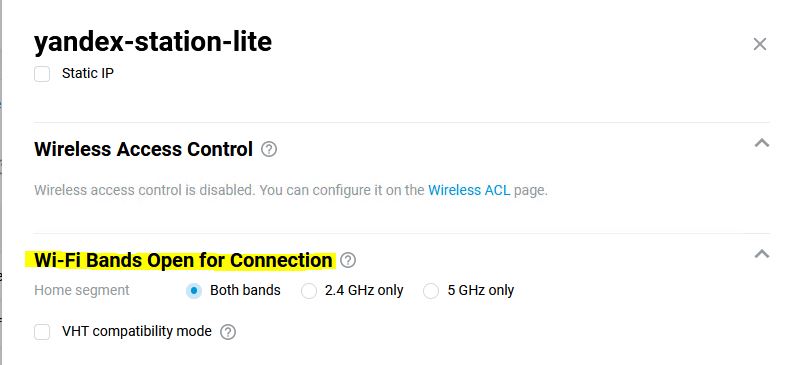Click the Wireless Access Control heading

pyautogui.click(x=144, y=149)
